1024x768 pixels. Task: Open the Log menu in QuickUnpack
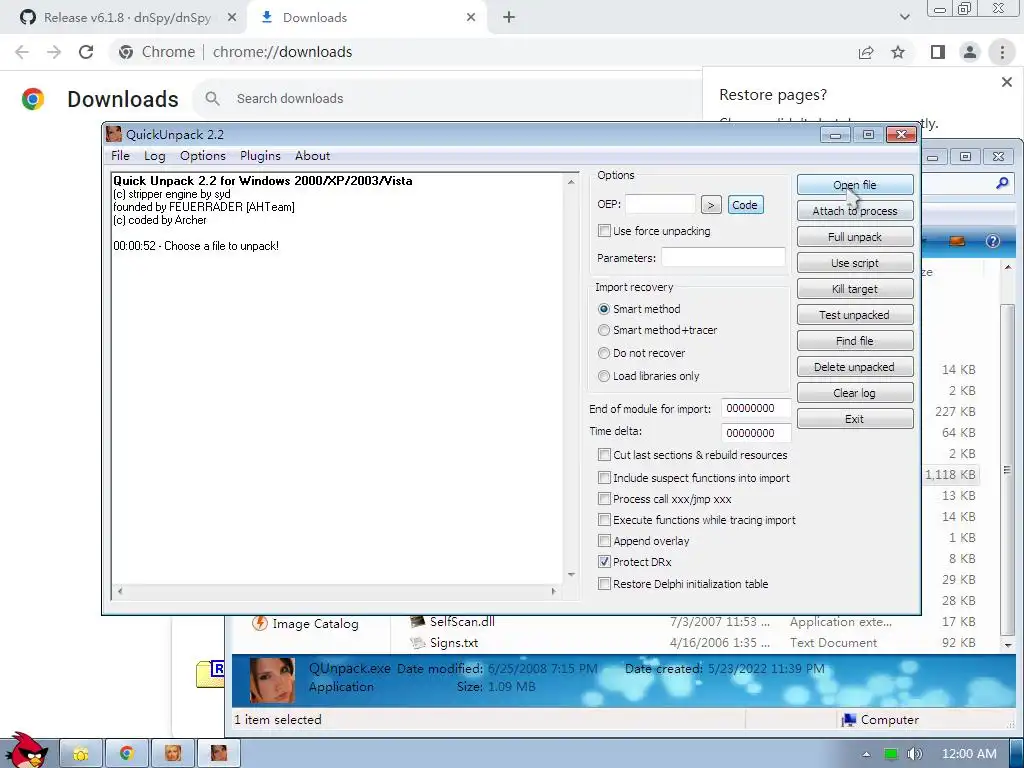pyautogui.click(x=155, y=155)
